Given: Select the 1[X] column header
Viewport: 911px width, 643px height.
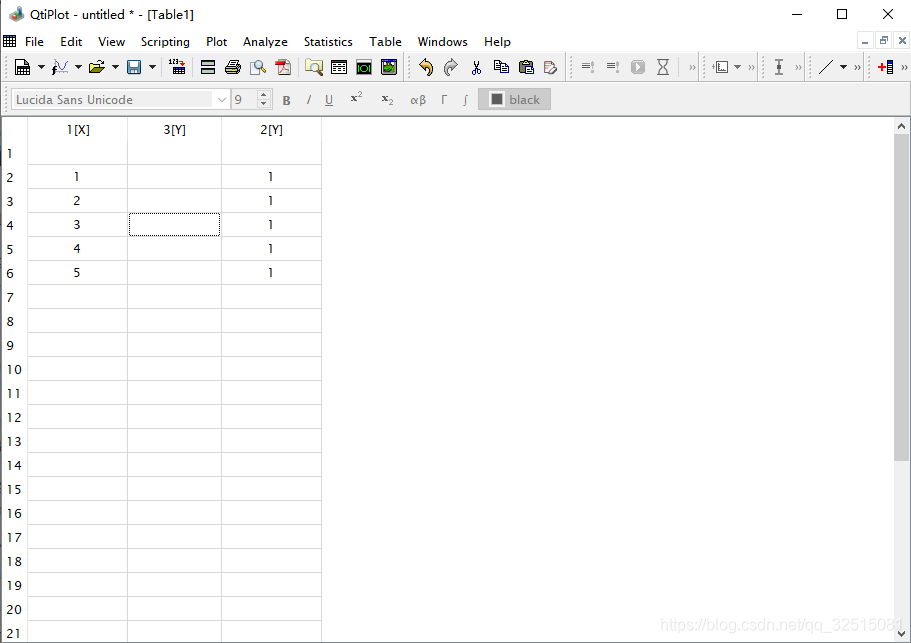Looking at the screenshot, I should coord(78,130).
